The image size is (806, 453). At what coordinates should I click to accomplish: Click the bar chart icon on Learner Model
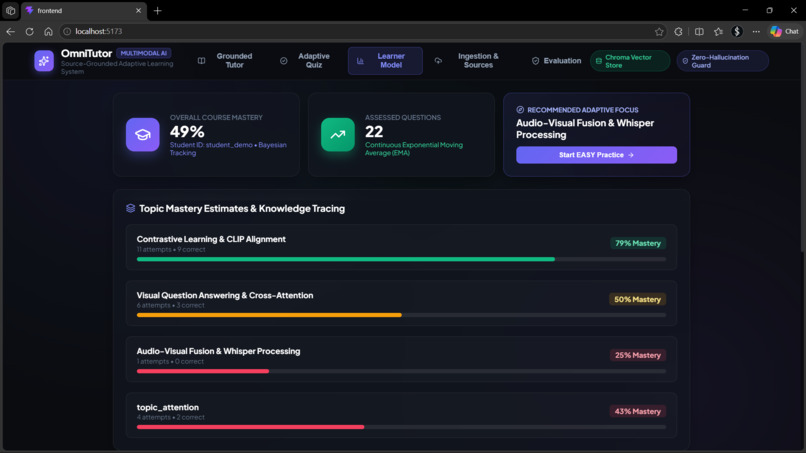point(360,61)
